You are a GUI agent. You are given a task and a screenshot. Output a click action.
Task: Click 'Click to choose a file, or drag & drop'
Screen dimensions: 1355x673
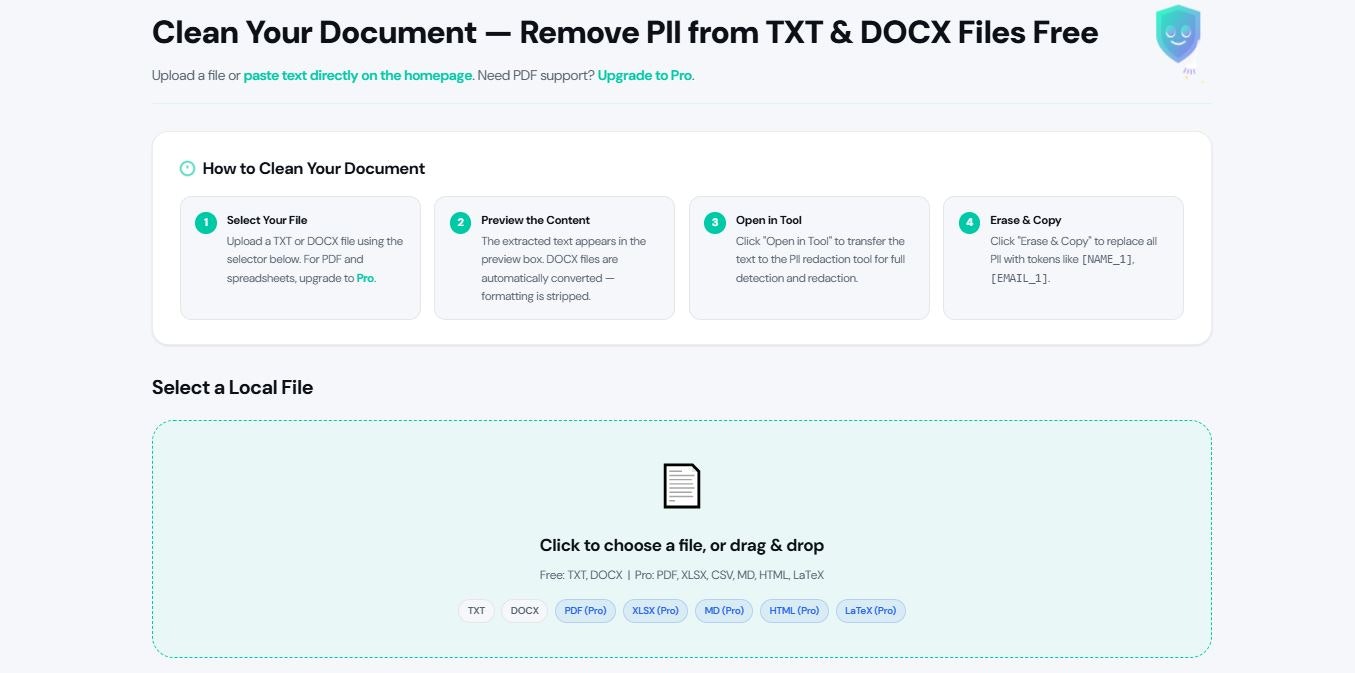pyautogui.click(x=682, y=545)
